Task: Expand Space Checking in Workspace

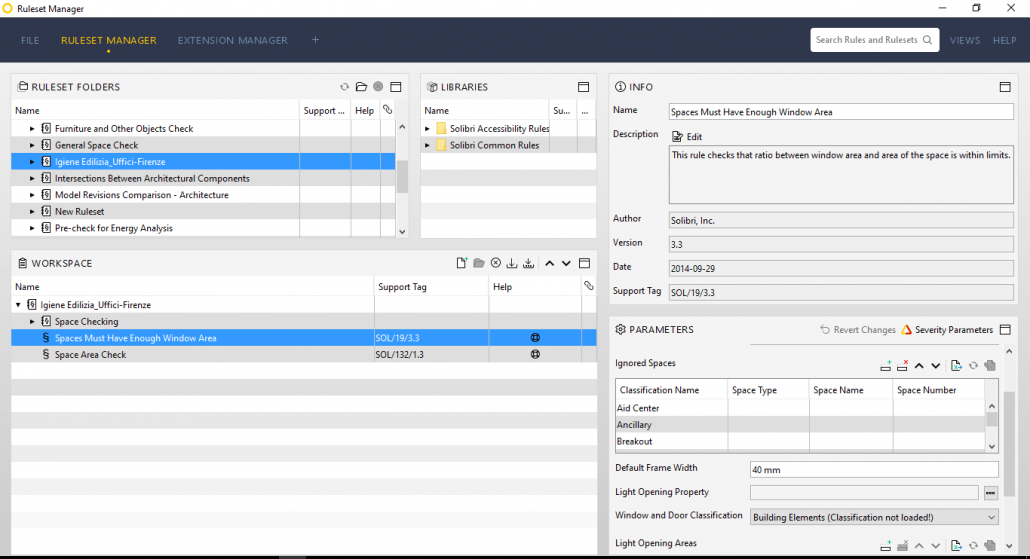Action: coord(32,321)
